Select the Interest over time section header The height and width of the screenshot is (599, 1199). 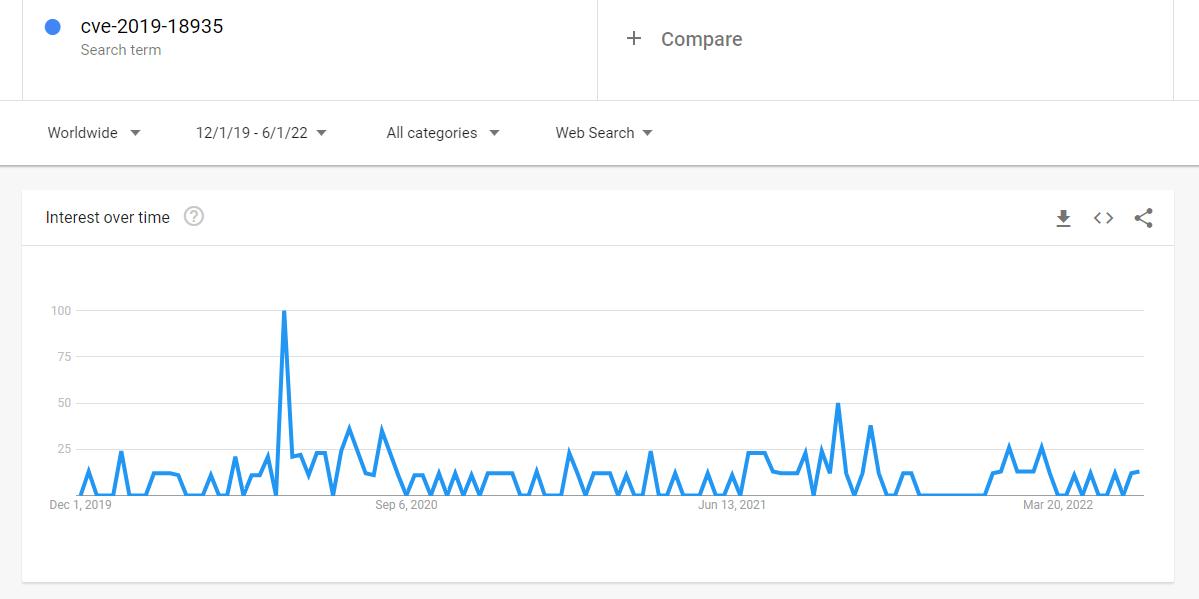click(107, 217)
